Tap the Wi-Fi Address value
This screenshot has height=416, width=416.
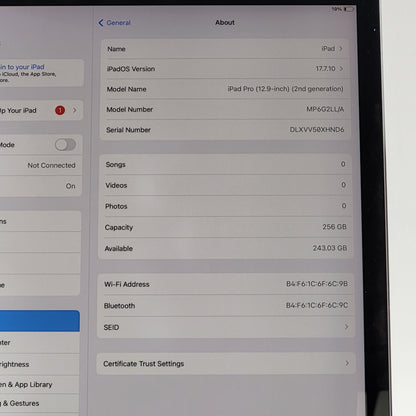point(317,284)
